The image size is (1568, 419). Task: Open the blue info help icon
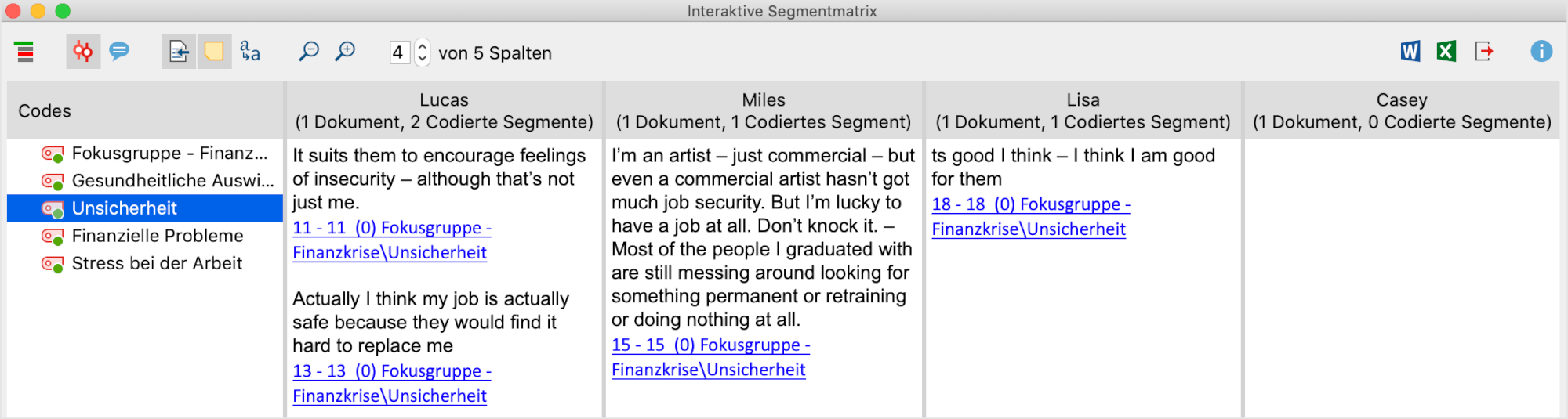(1541, 52)
